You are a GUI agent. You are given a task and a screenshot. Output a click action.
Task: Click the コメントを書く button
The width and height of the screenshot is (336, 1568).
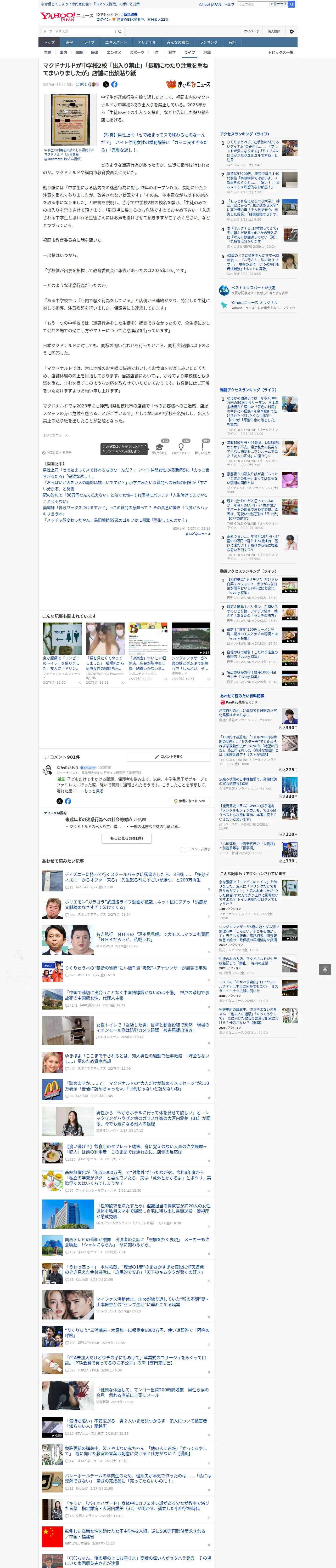tap(168, 757)
